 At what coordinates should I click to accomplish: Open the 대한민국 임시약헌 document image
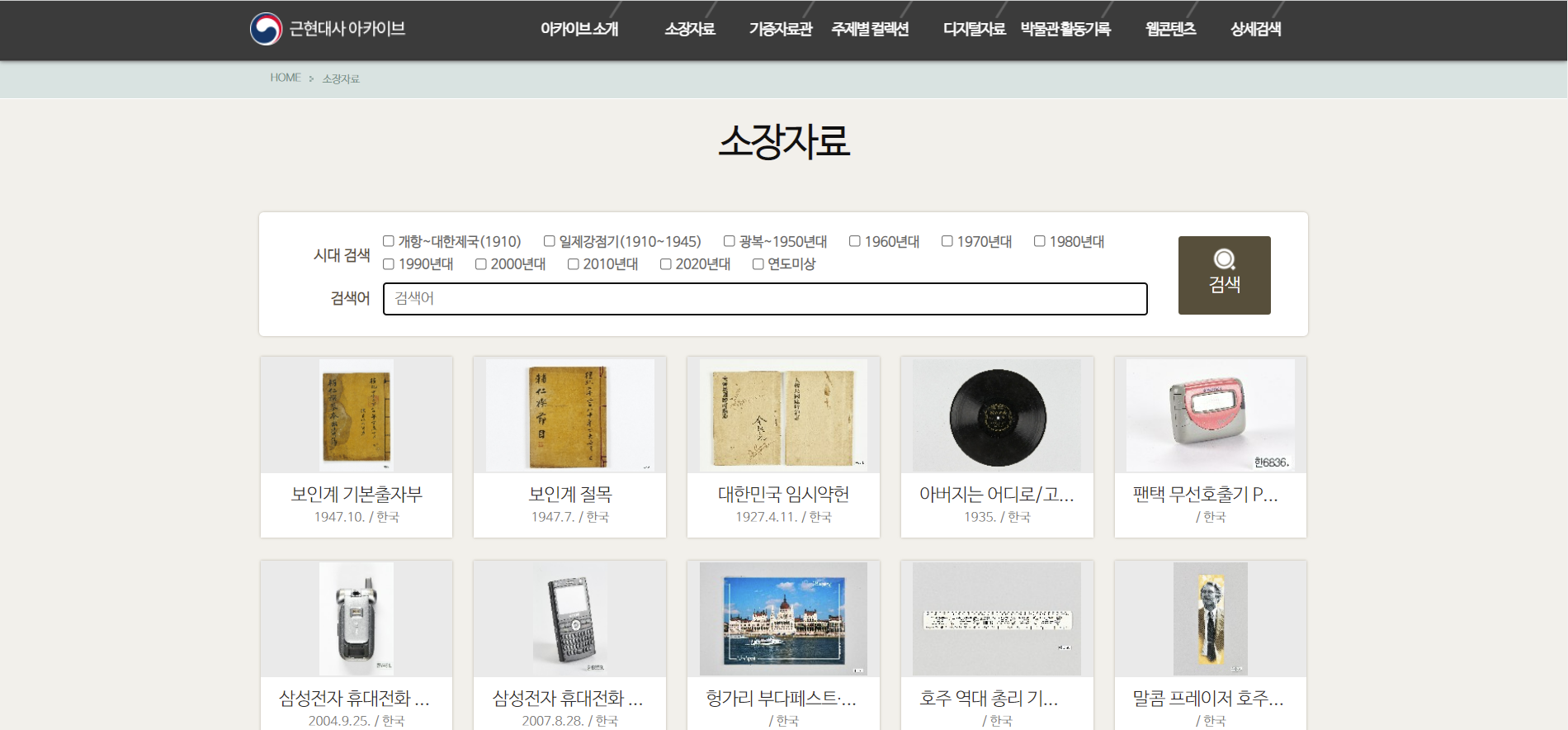pyautogui.click(x=783, y=415)
